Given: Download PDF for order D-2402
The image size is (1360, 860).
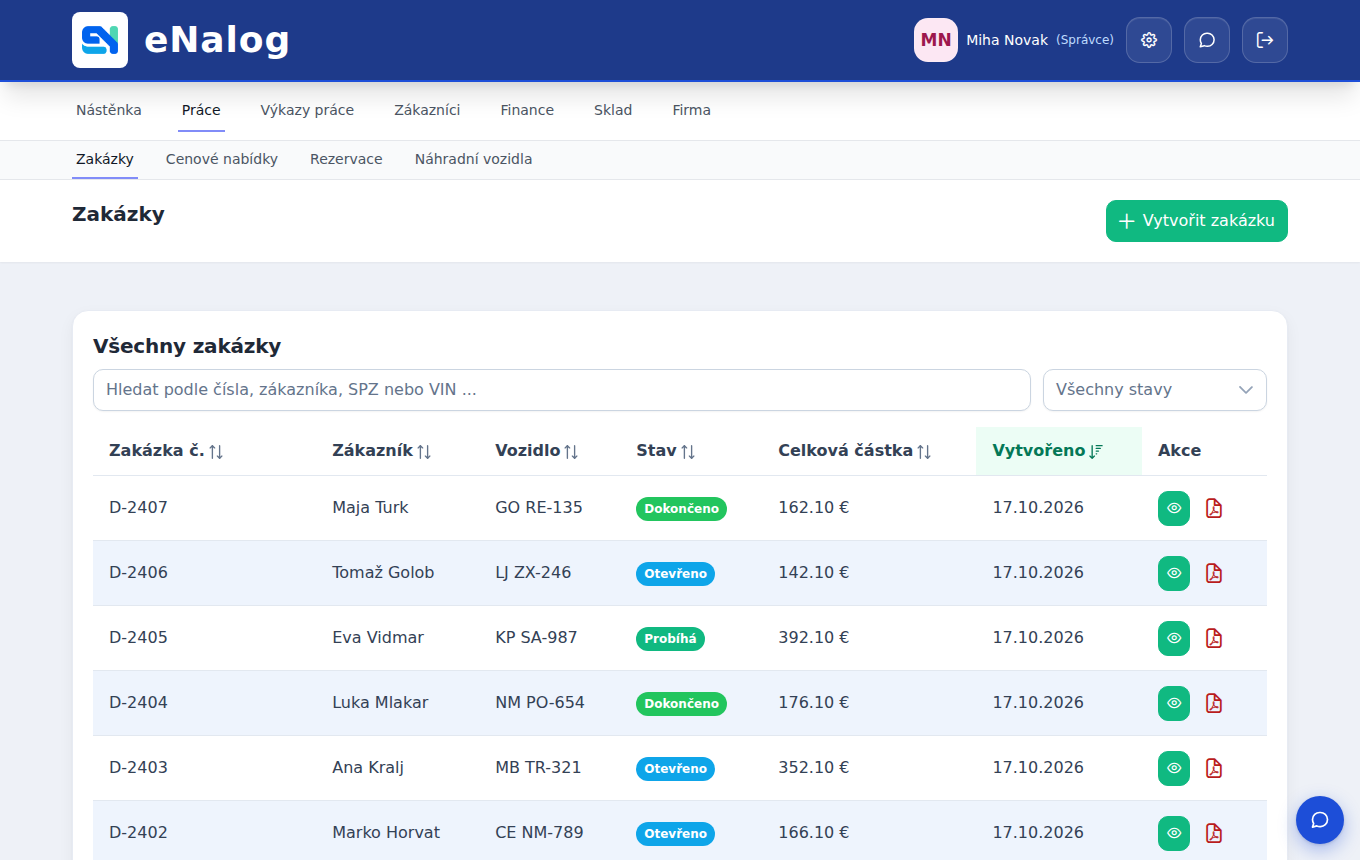Looking at the screenshot, I should click(x=1214, y=833).
